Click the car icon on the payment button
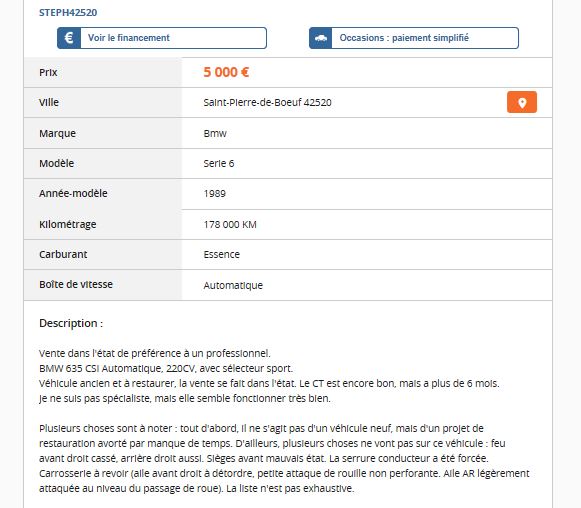The image size is (581, 508). pyautogui.click(x=321, y=38)
